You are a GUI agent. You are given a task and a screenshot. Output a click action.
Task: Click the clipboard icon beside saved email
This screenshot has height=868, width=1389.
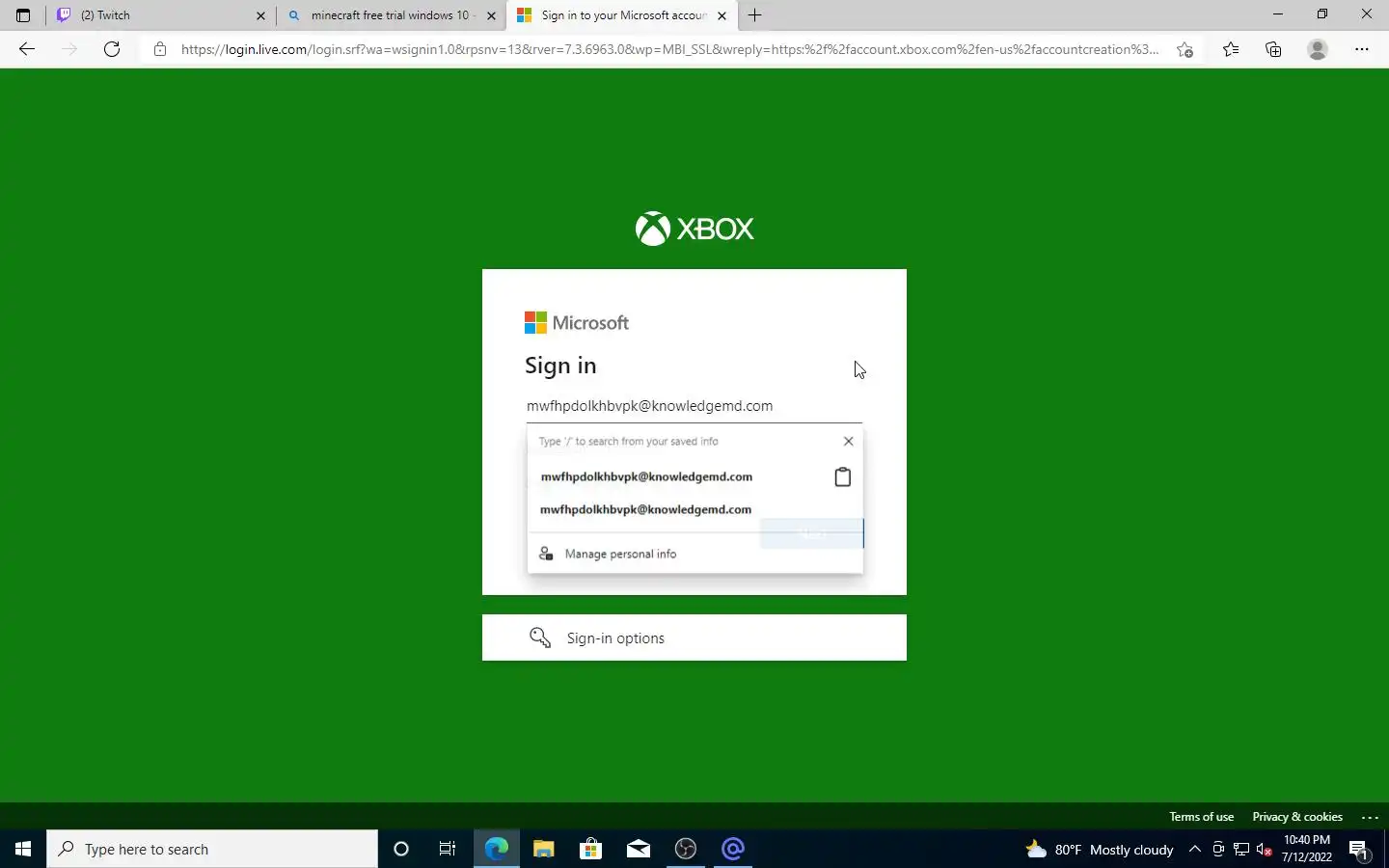pos(842,476)
